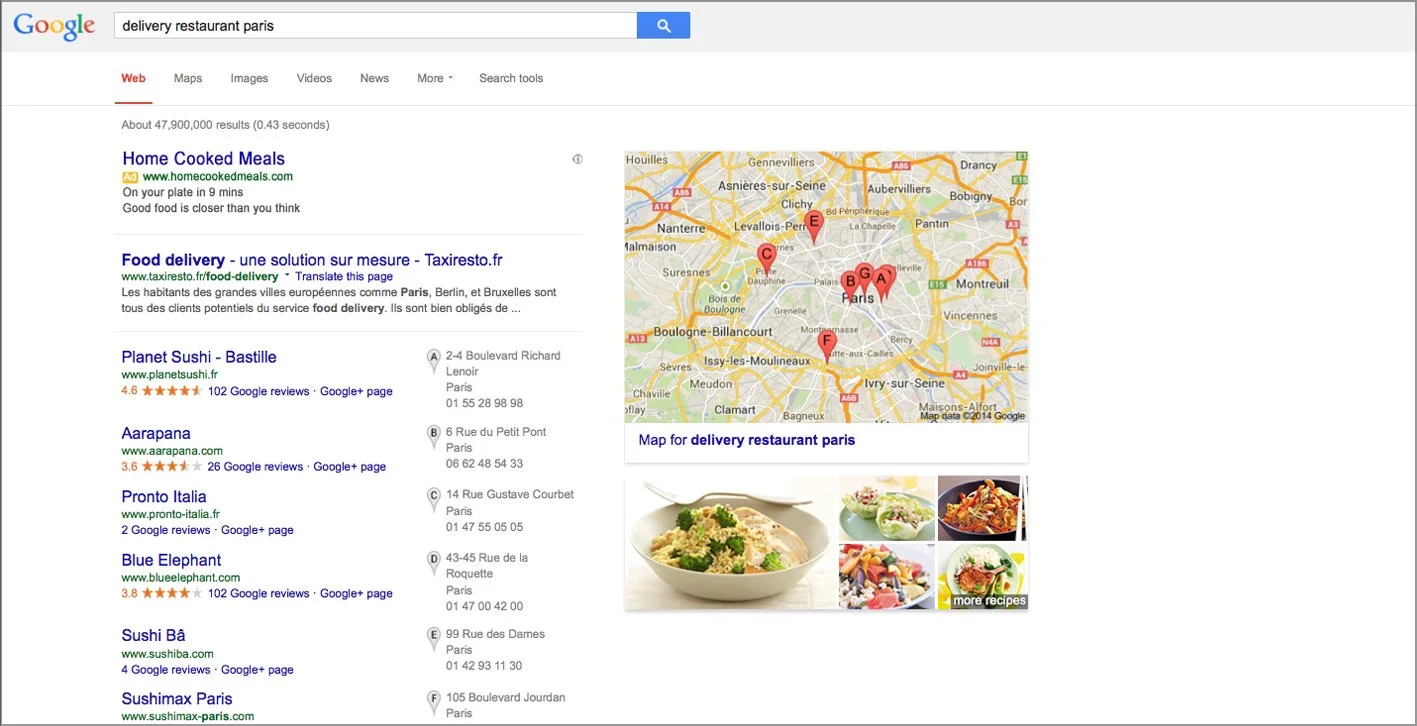Expand the arrow next to taxiresto.fr URL
The width and height of the screenshot is (1417, 726).
point(287,275)
